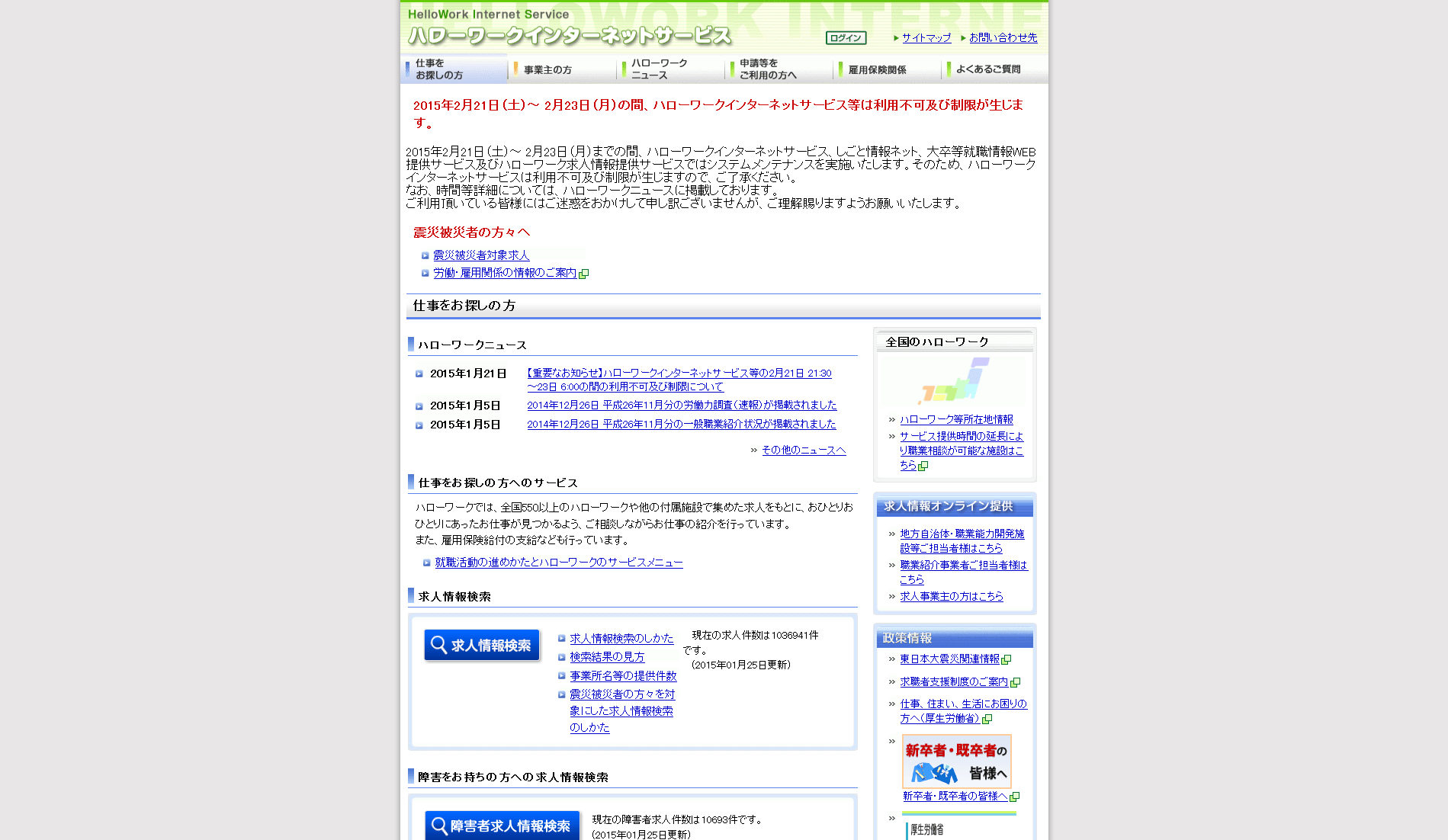The height and width of the screenshot is (840, 1448).
Task: Open 求人事業主の方はこちら link
Action: (x=952, y=597)
